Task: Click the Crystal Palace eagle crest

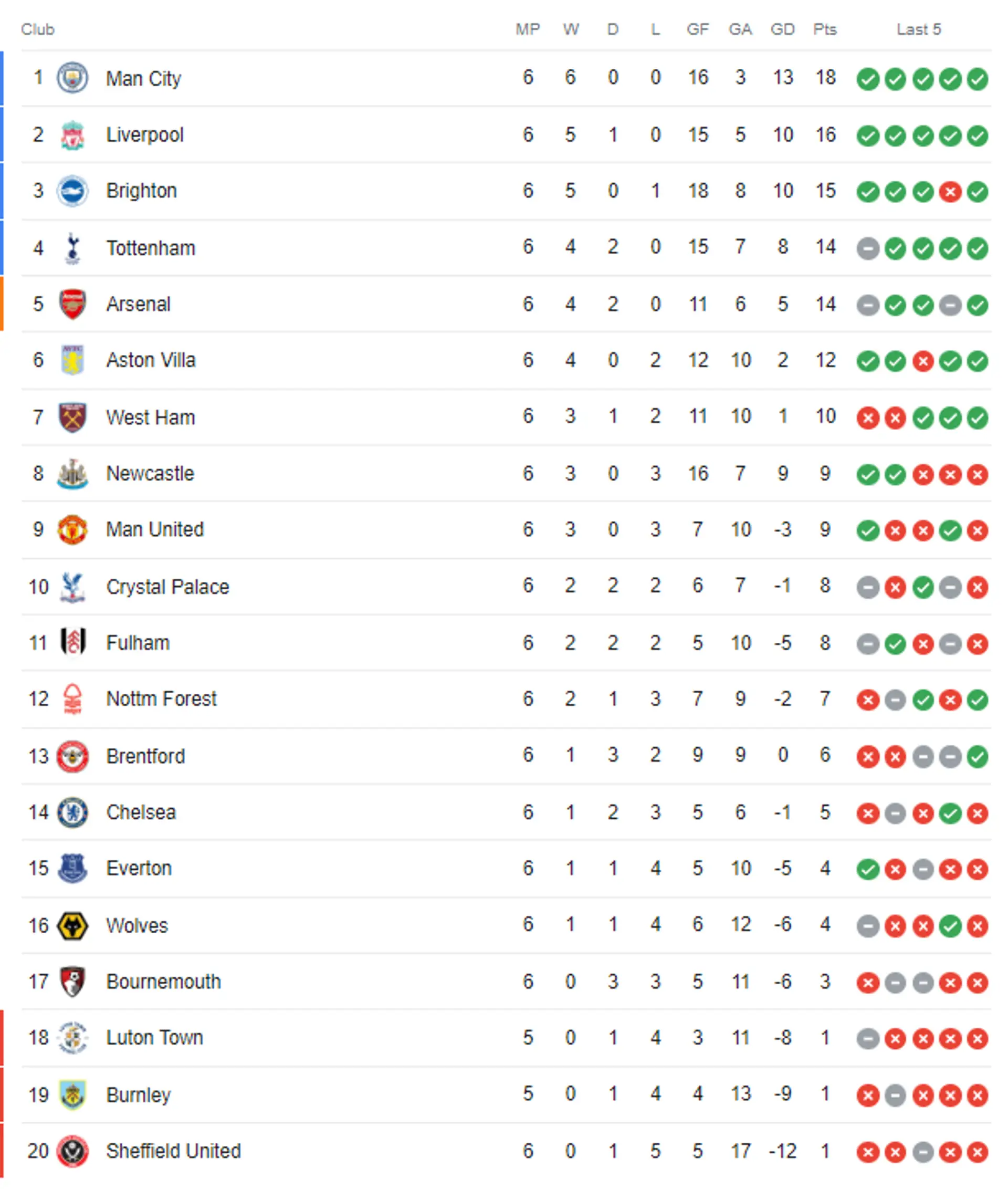Action: [x=72, y=587]
